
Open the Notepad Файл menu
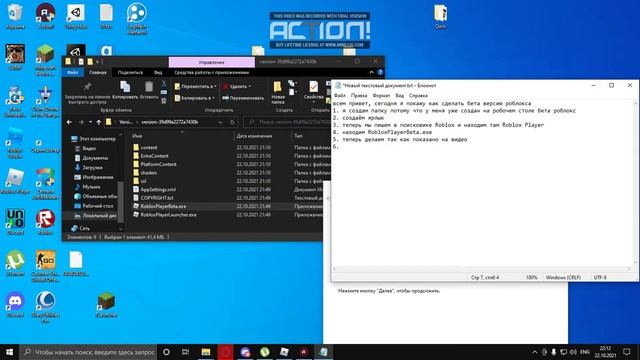pos(340,96)
